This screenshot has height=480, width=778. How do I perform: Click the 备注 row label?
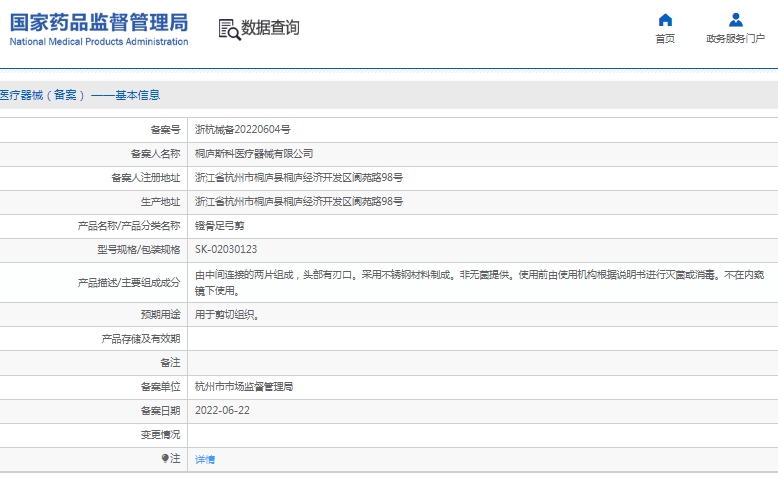(x=170, y=363)
